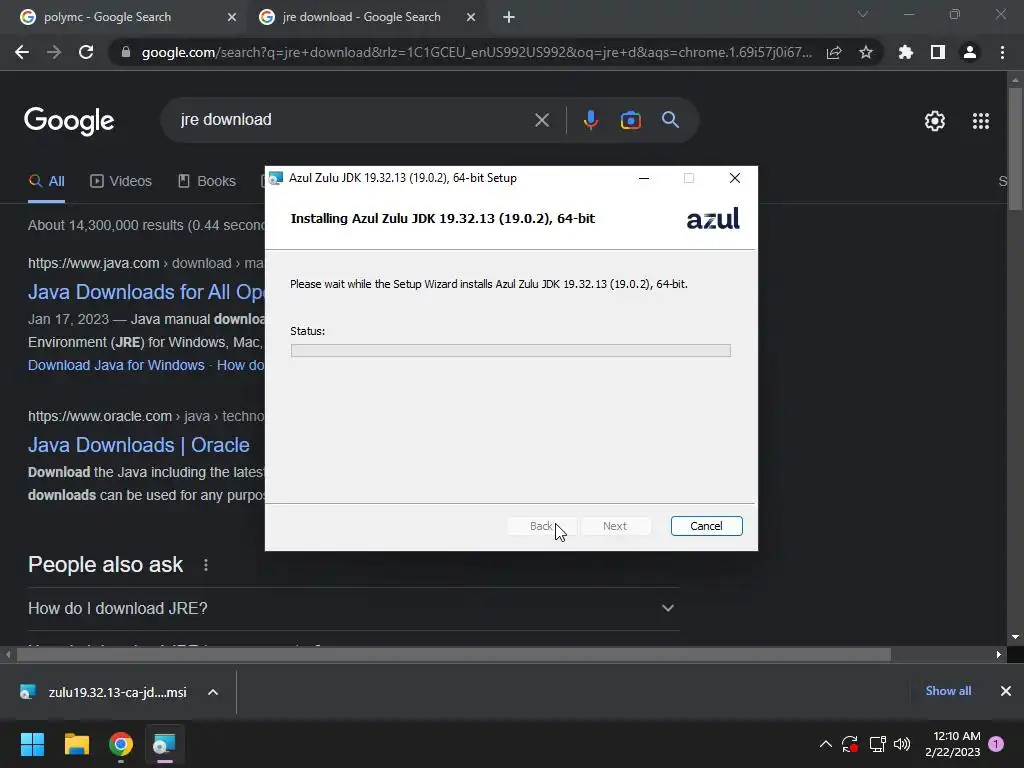This screenshot has width=1024, height=768.
Task: Open the Chrome extensions puzzle icon
Action: (x=905, y=52)
